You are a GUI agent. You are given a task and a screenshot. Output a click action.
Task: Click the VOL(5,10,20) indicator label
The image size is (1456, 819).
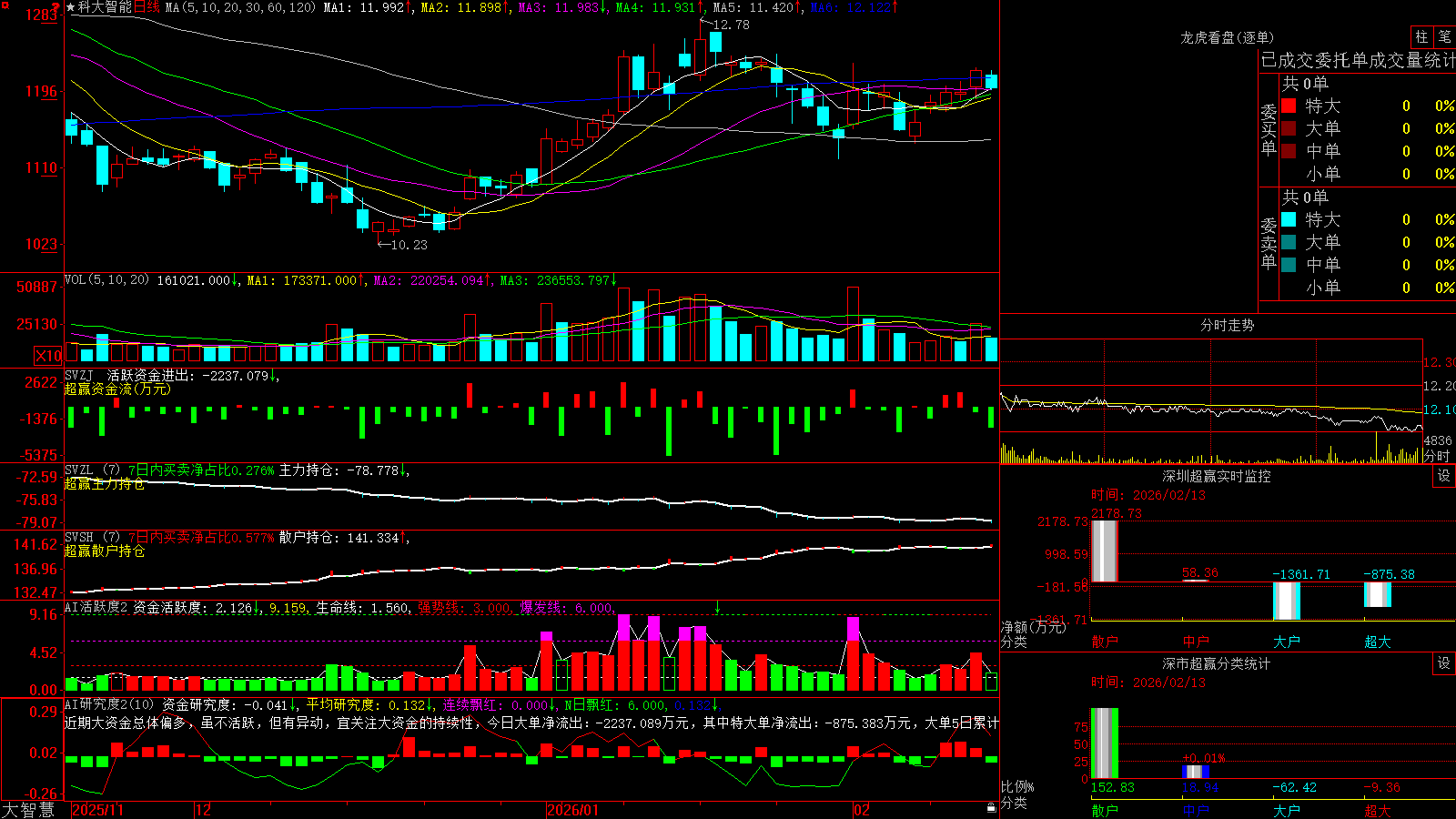pos(107,280)
